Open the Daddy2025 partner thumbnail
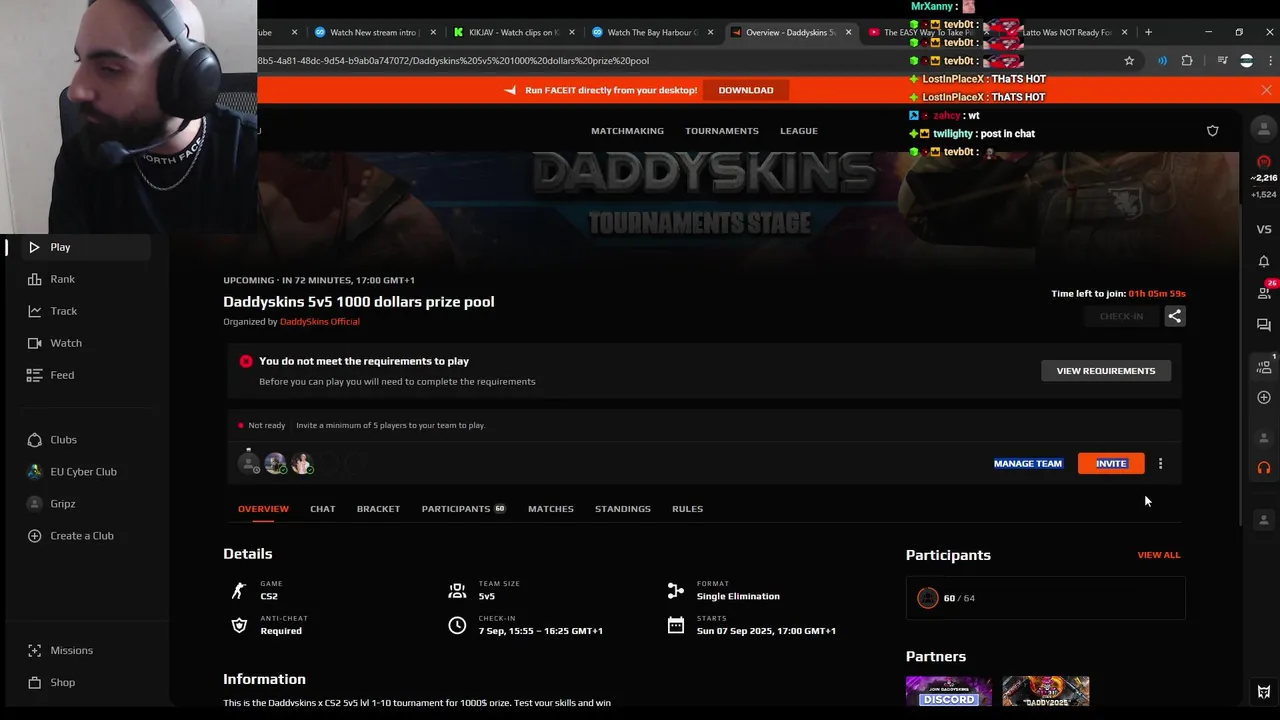The width and height of the screenshot is (1280, 720). tap(1046, 692)
